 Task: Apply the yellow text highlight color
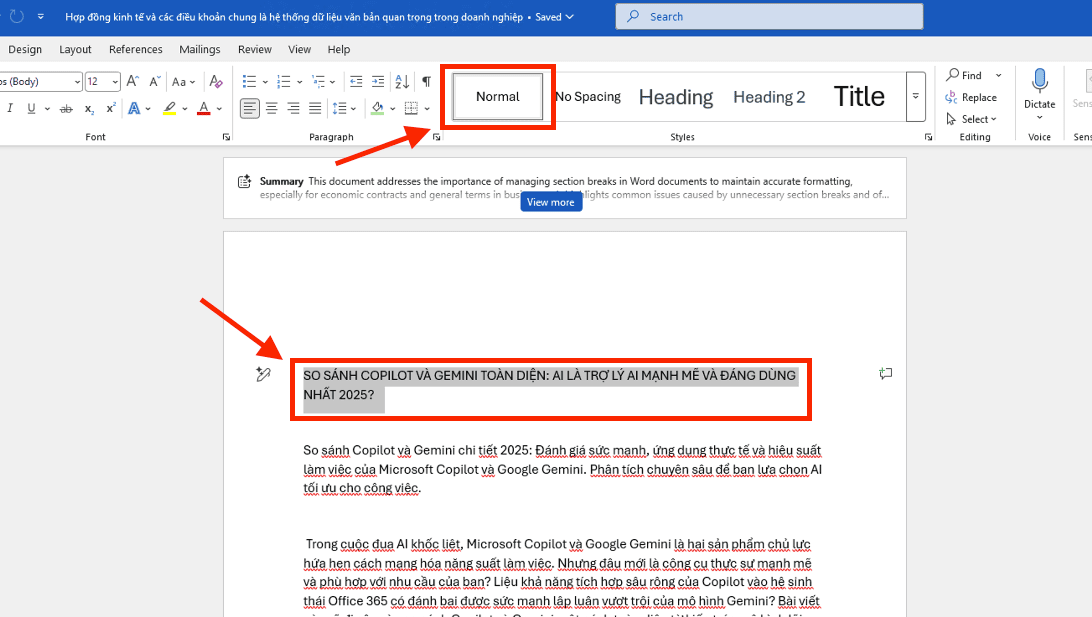(x=169, y=108)
